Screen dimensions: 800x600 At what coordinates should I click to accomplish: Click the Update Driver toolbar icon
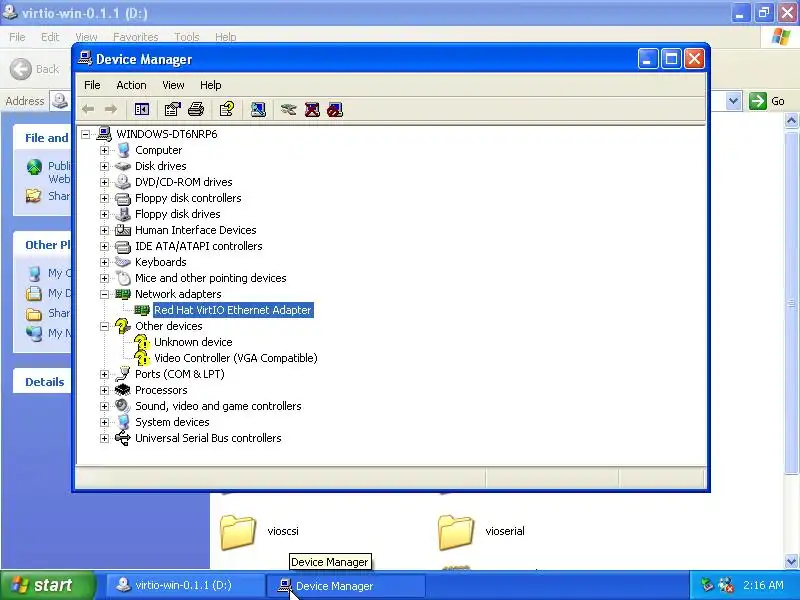click(x=288, y=109)
